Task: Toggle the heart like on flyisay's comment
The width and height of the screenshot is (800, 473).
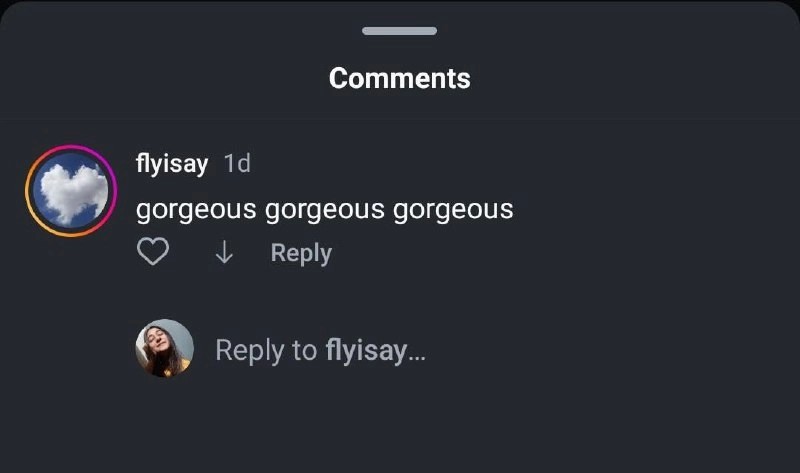Action: pyautogui.click(x=153, y=251)
